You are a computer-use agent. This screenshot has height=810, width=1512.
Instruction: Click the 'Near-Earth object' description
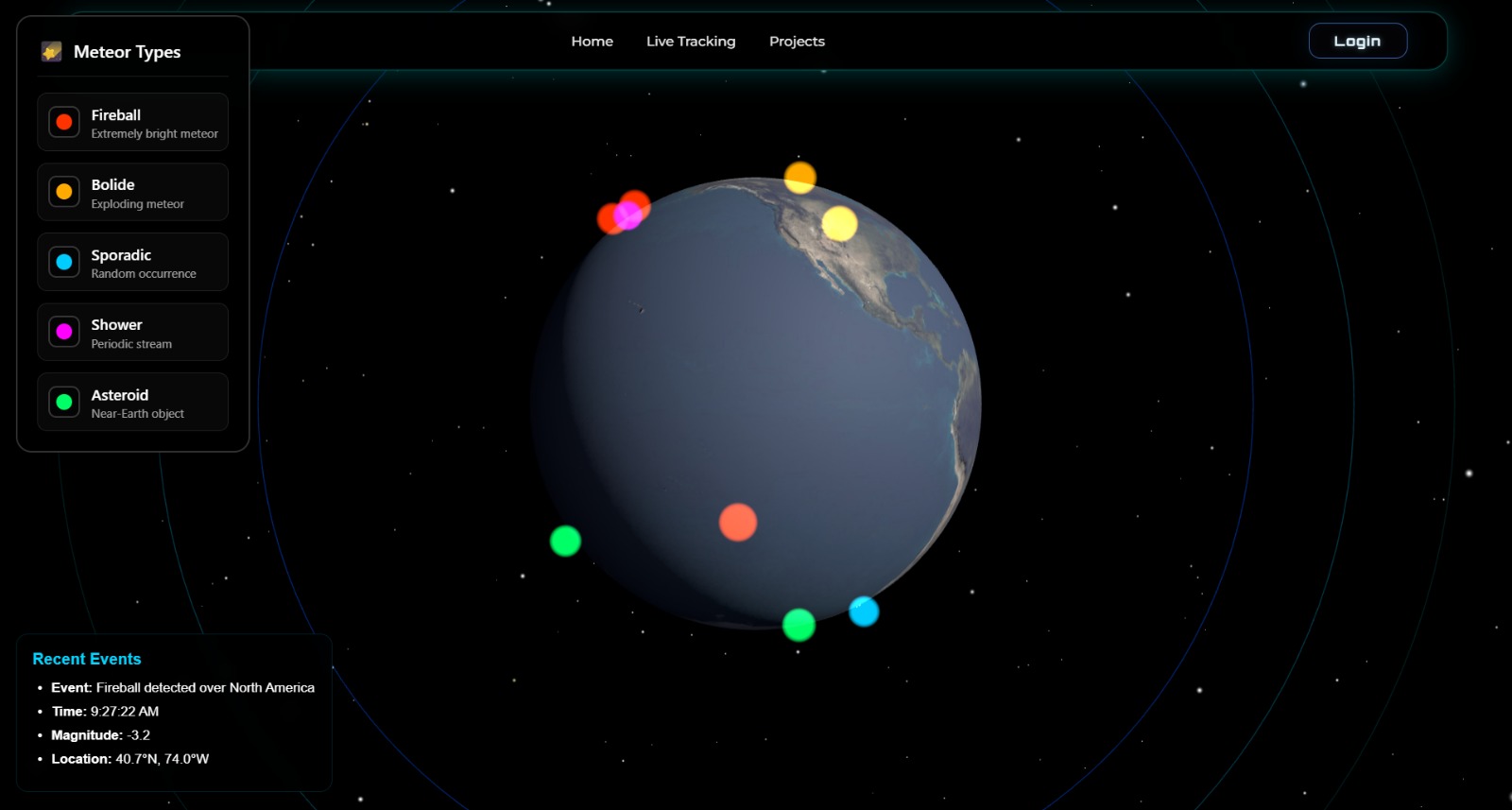138,414
